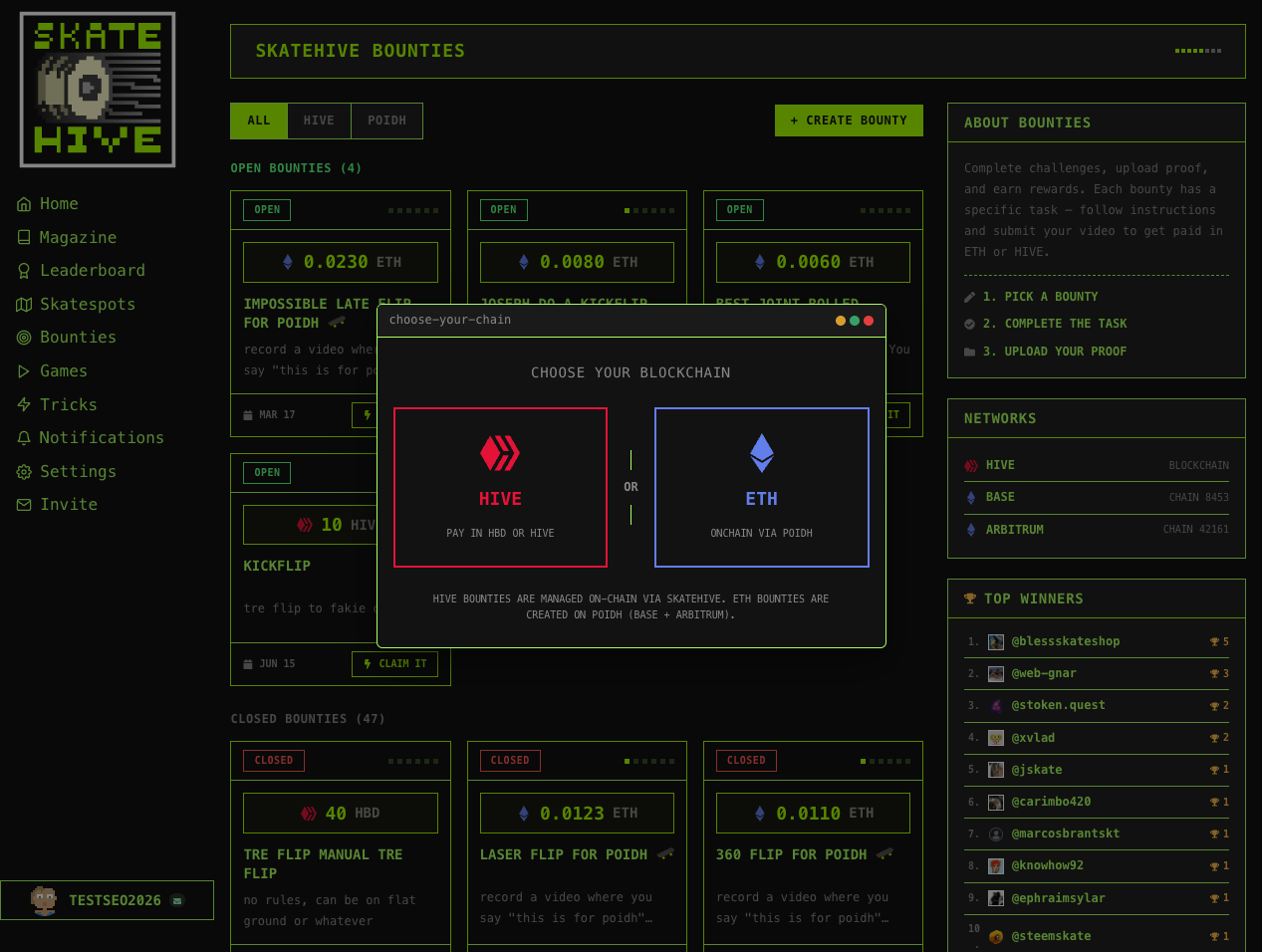
Task: Click the Notifications bell icon
Action: [x=24, y=438]
